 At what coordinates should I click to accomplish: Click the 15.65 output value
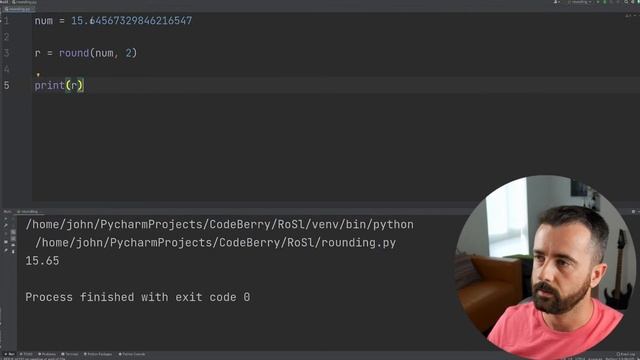(x=42, y=261)
